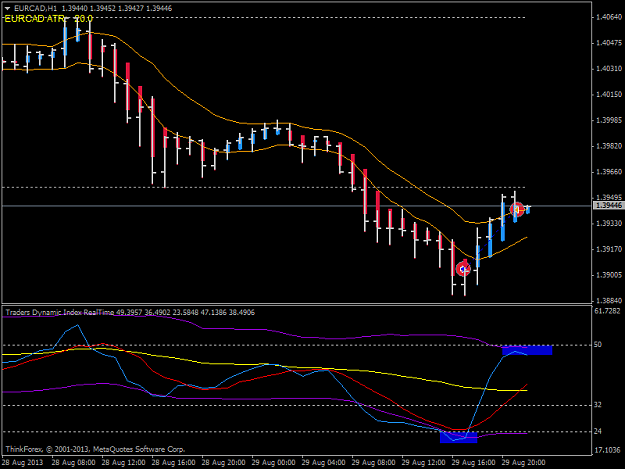Click the 28 Aug 2013 date label

(x=22, y=463)
